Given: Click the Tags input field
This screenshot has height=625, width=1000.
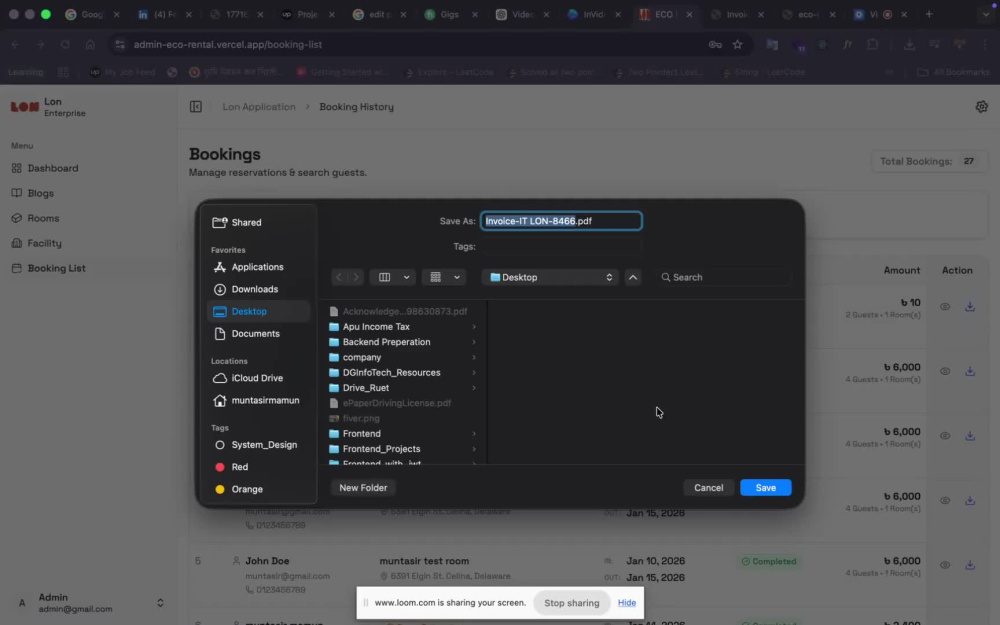Looking at the screenshot, I should (x=561, y=246).
